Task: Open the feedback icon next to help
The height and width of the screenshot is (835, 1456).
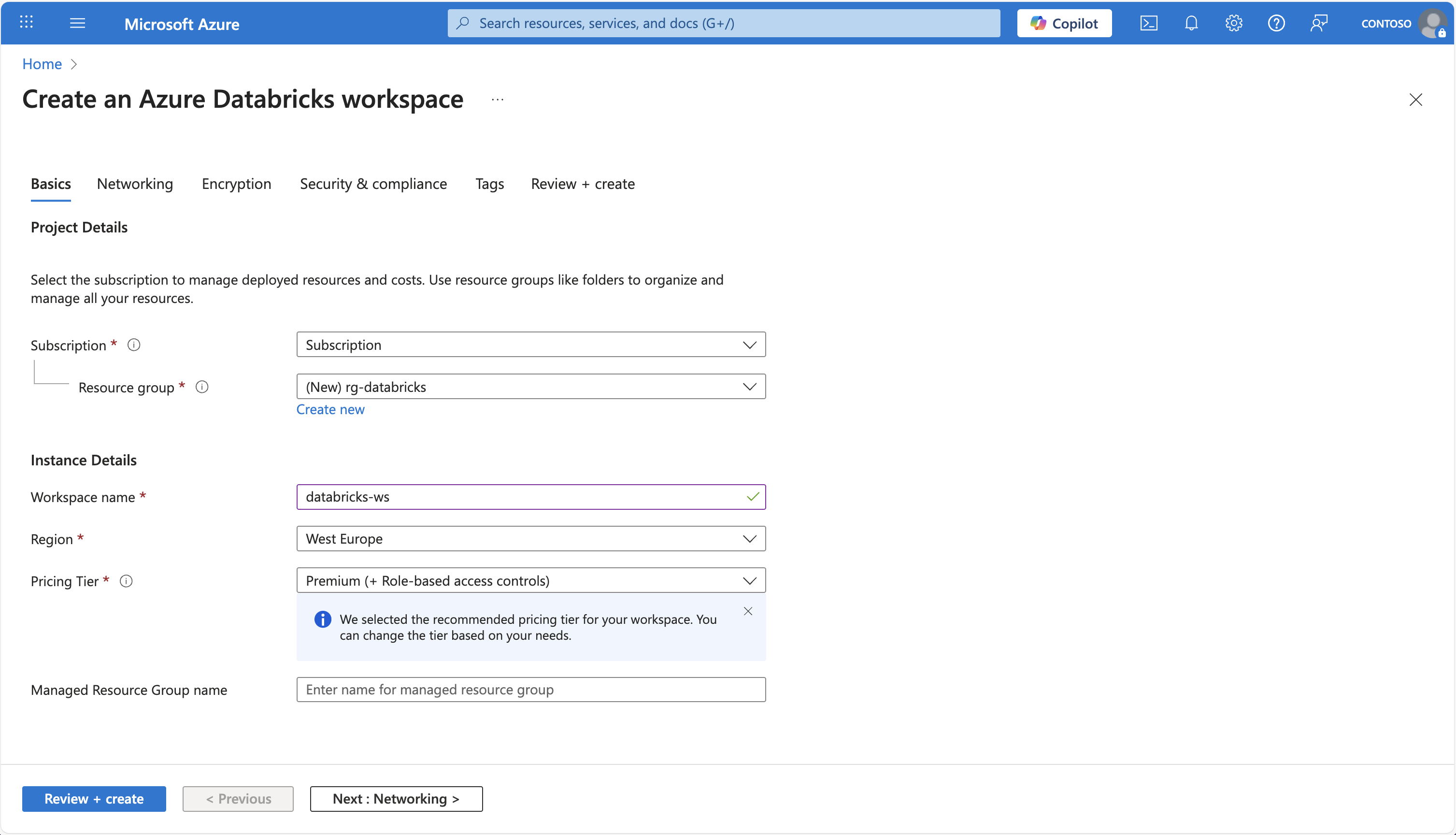Action: 1319,23
